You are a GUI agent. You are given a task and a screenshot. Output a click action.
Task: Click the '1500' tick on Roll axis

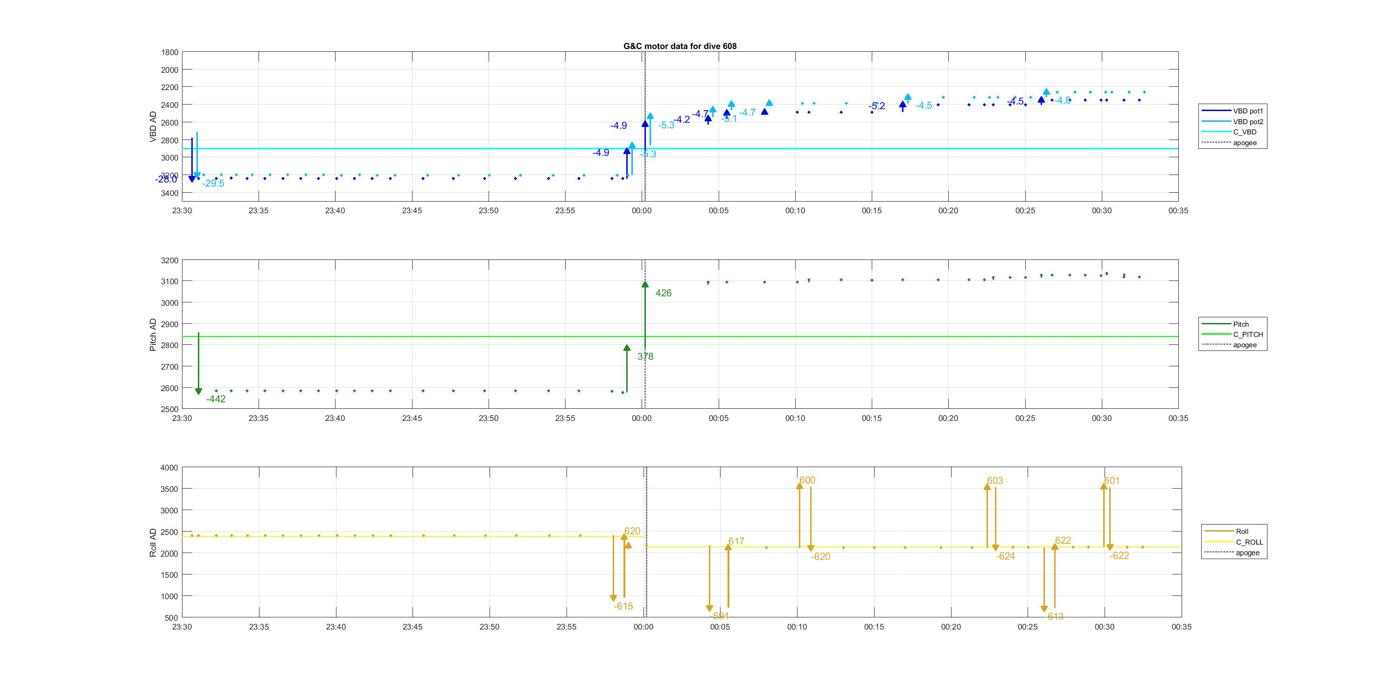coord(170,575)
